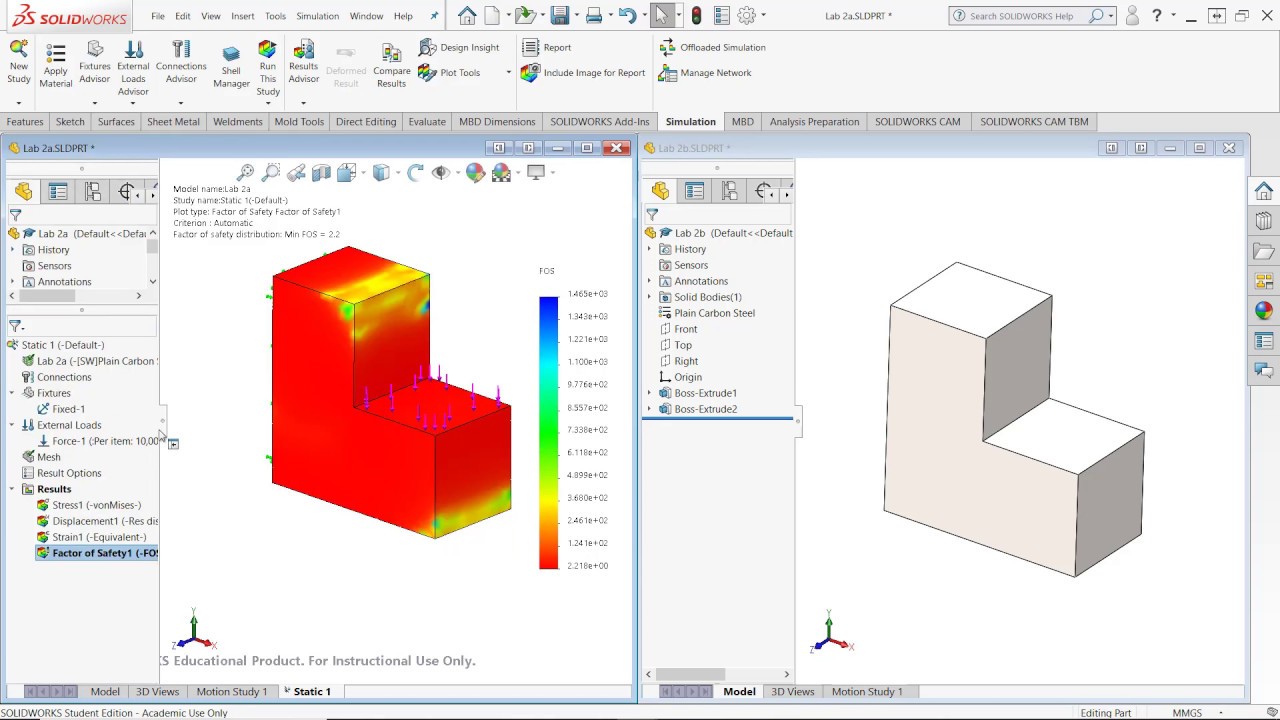This screenshot has height=720, width=1280.
Task: Select Stress1 (-vonMises-) result
Action: [x=88, y=505]
